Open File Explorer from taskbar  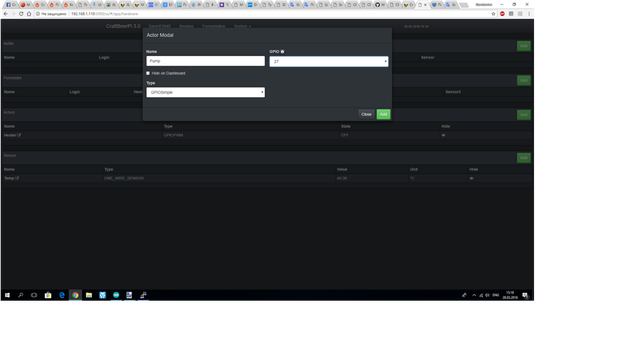click(x=89, y=295)
